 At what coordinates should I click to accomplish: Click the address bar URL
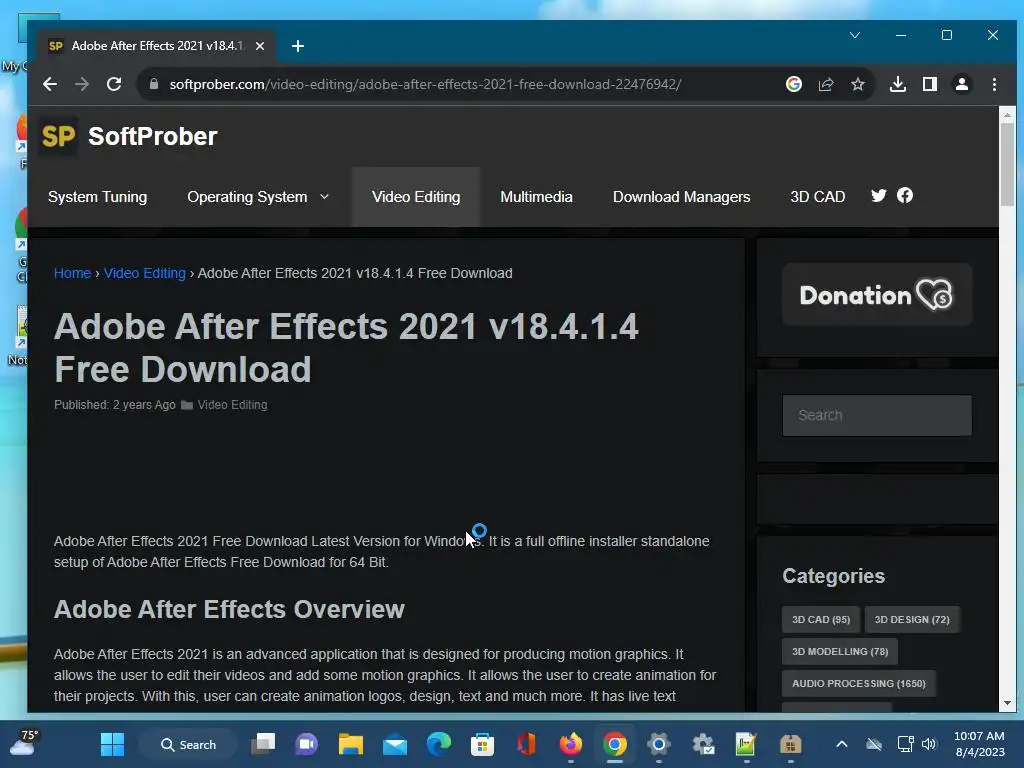coord(425,84)
